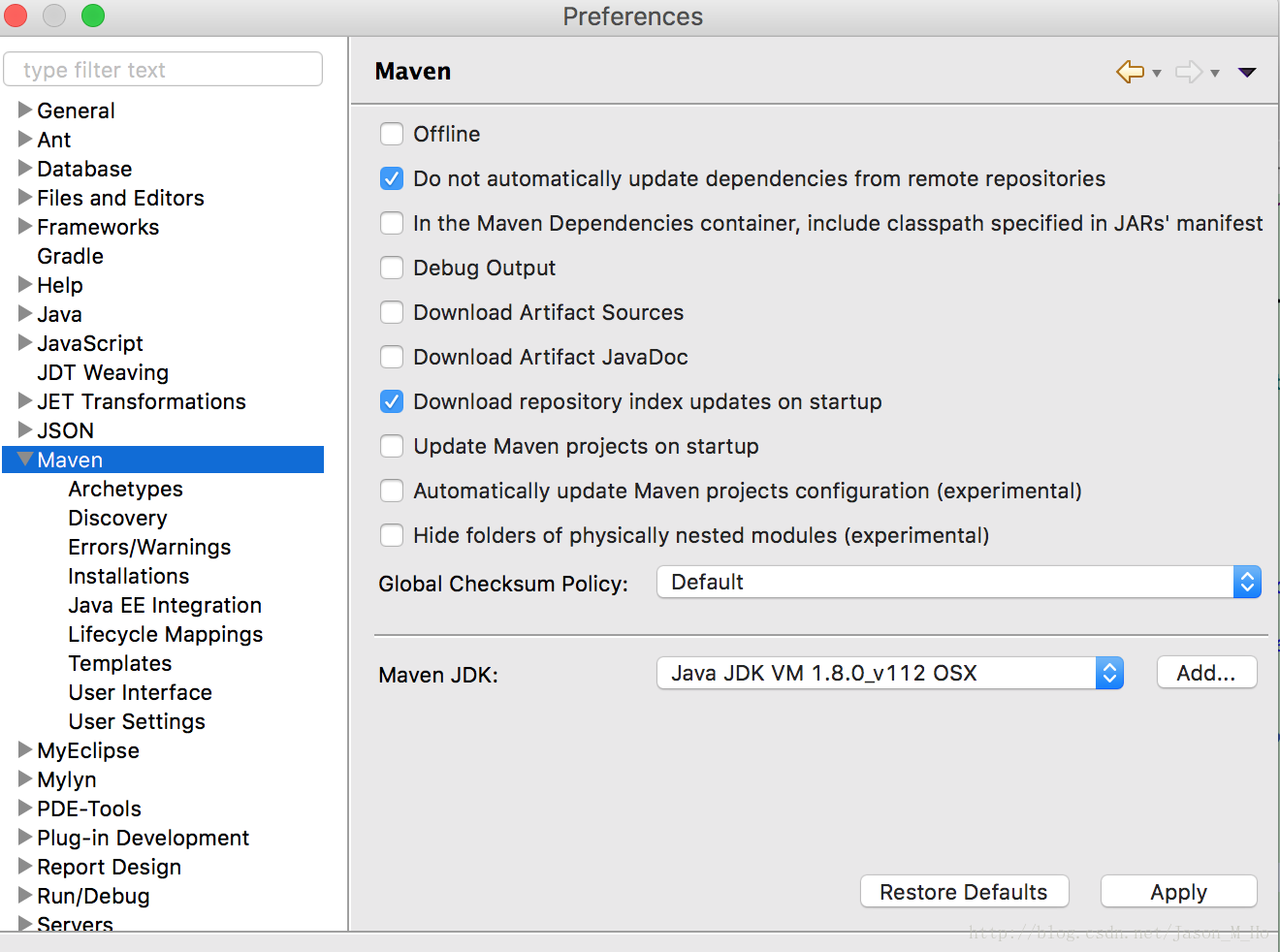The image size is (1280, 952).
Task: Collapse the Maven tree node
Action: [25, 459]
